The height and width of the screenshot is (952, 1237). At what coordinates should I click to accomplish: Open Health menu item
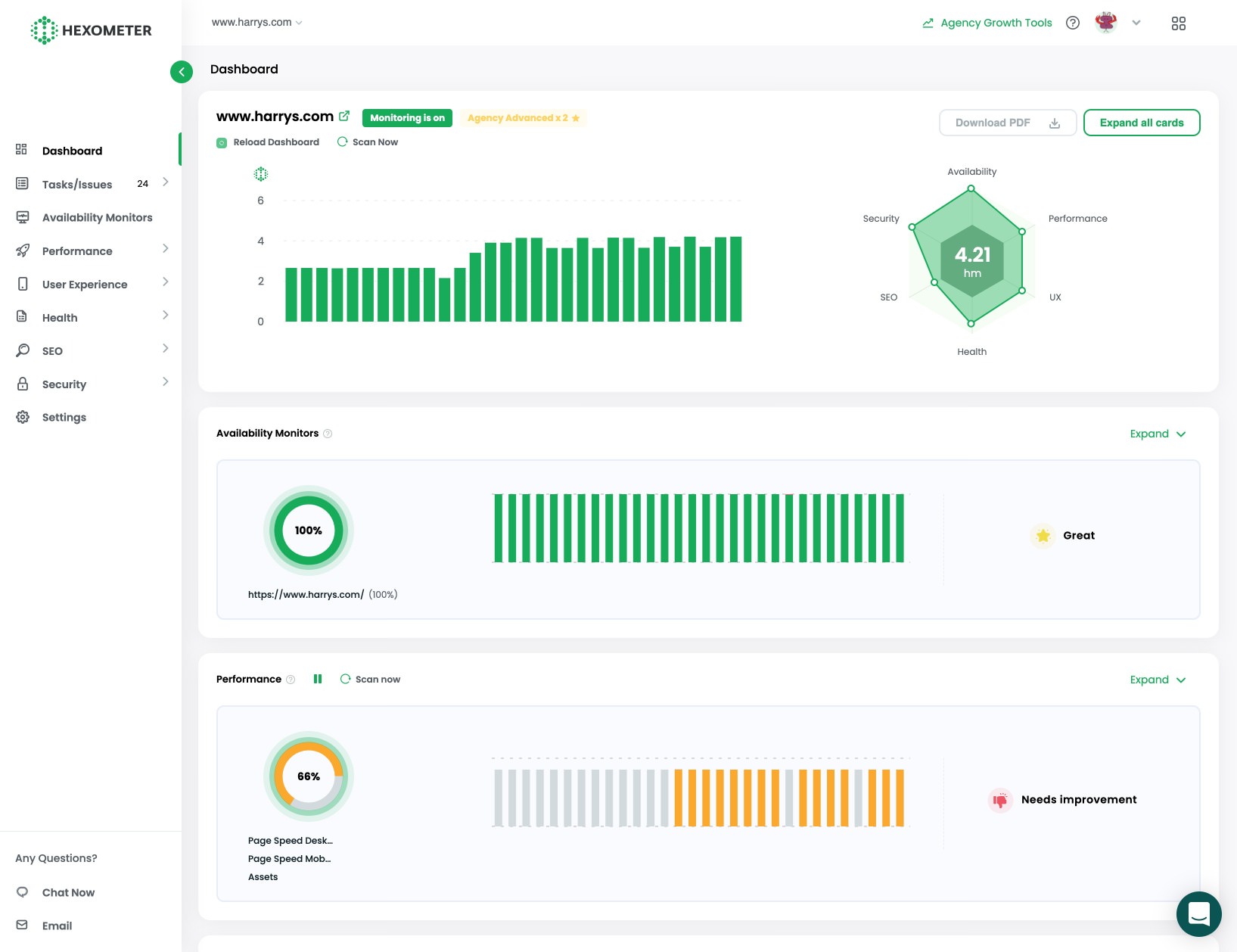tap(60, 318)
